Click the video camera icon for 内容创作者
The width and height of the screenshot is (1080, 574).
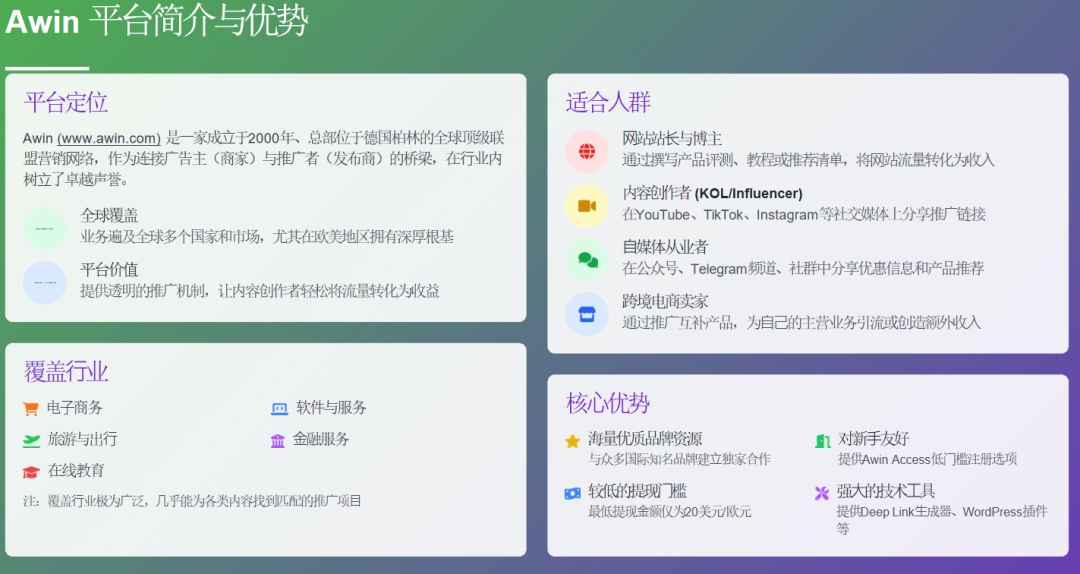[x=587, y=205]
